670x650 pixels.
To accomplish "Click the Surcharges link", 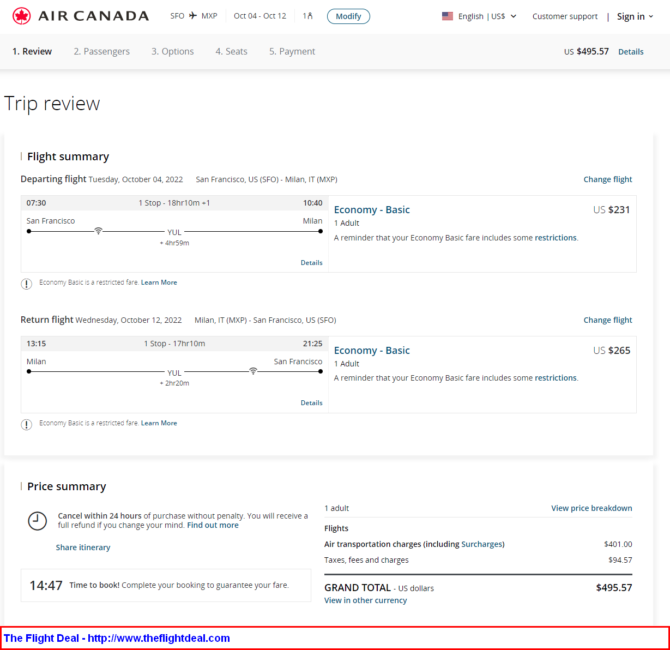I will coord(482,544).
